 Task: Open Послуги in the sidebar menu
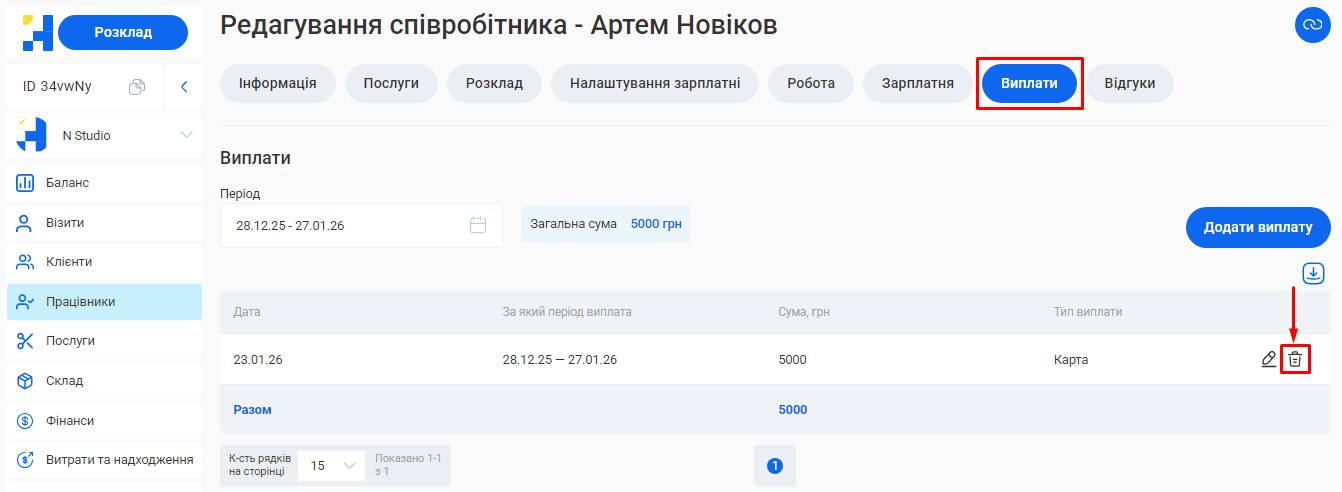(x=104, y=341)
